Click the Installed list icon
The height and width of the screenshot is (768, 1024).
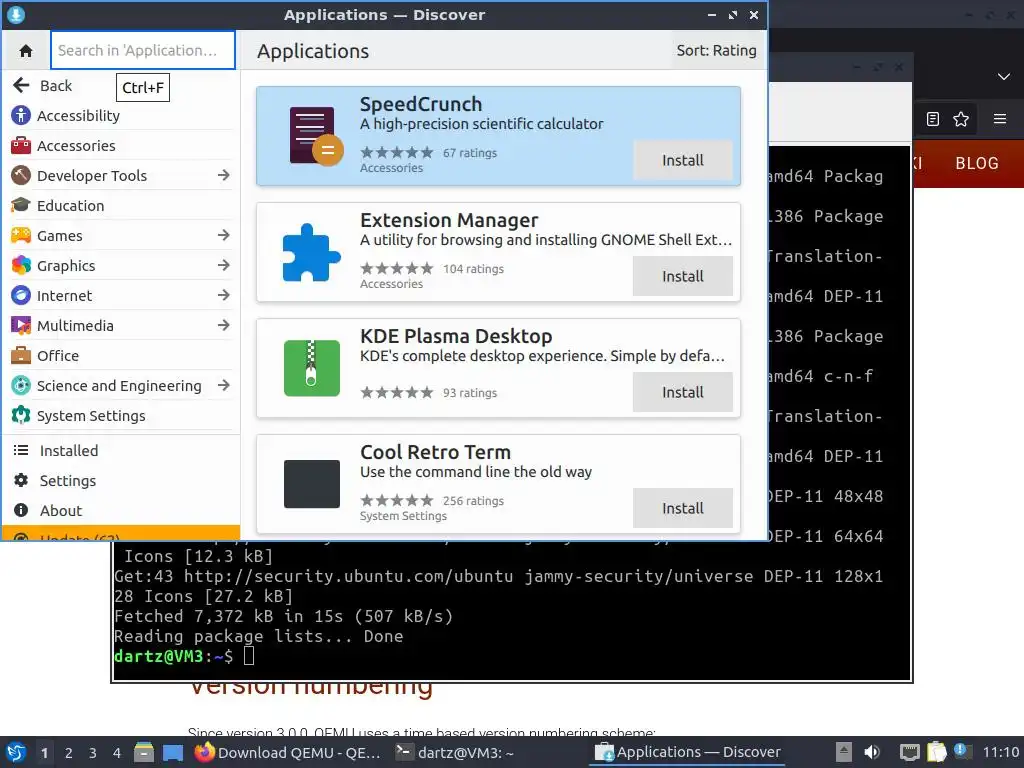click(21, 451)
